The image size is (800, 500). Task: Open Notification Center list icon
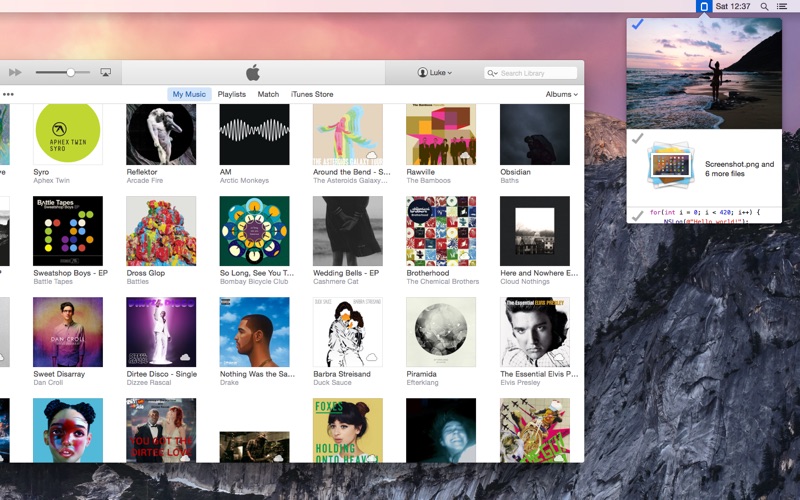click(782, 6)
